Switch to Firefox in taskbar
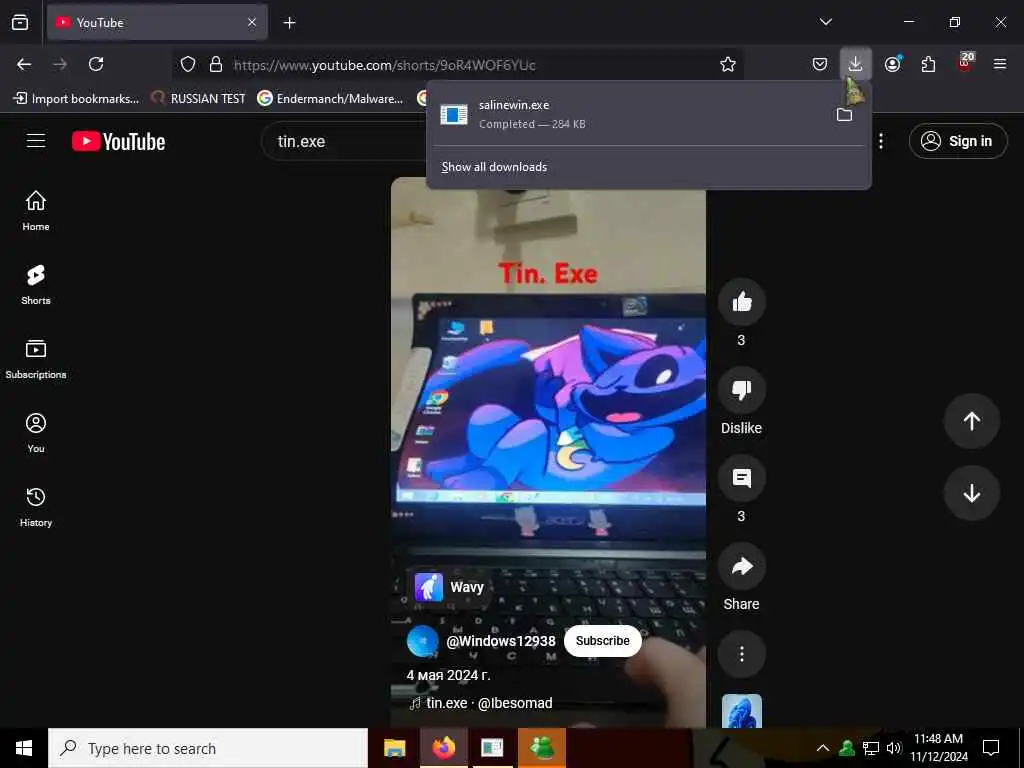Image resolution: width=1024 pixels, height=768 pixels. point(443,748)
